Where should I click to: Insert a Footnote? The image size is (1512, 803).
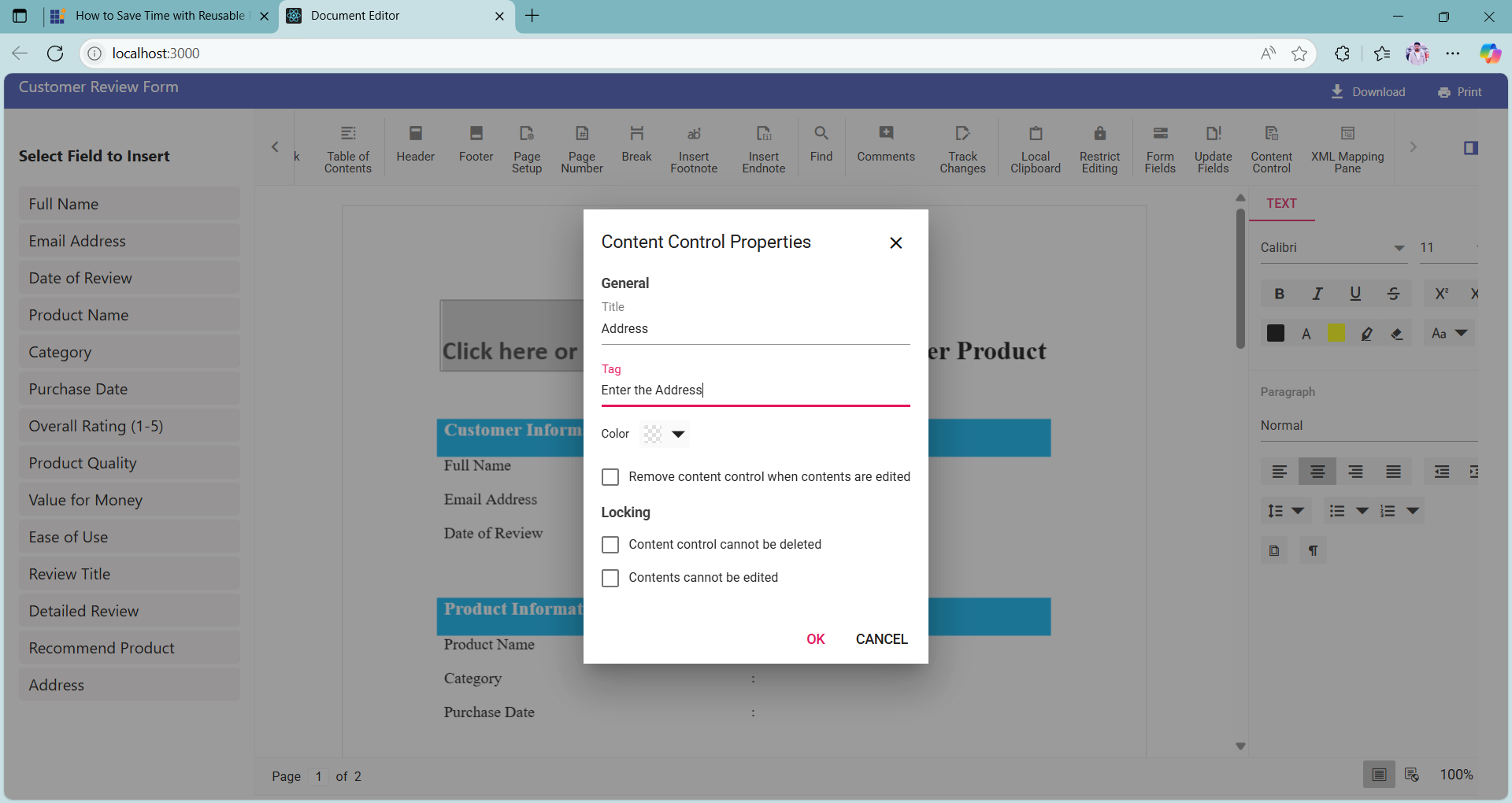[x=694, y=147]
